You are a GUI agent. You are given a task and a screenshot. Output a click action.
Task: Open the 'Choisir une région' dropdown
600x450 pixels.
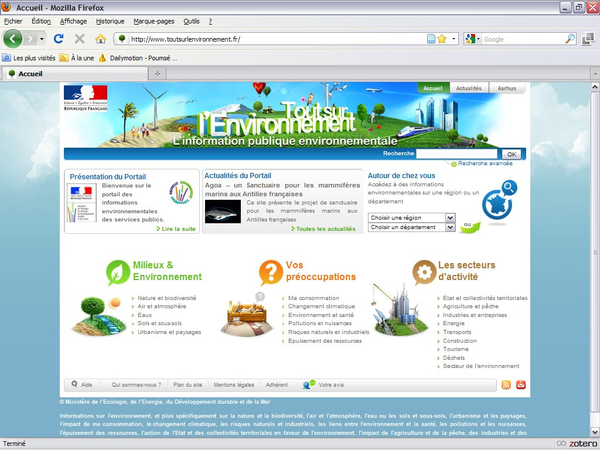pos(411,217)
